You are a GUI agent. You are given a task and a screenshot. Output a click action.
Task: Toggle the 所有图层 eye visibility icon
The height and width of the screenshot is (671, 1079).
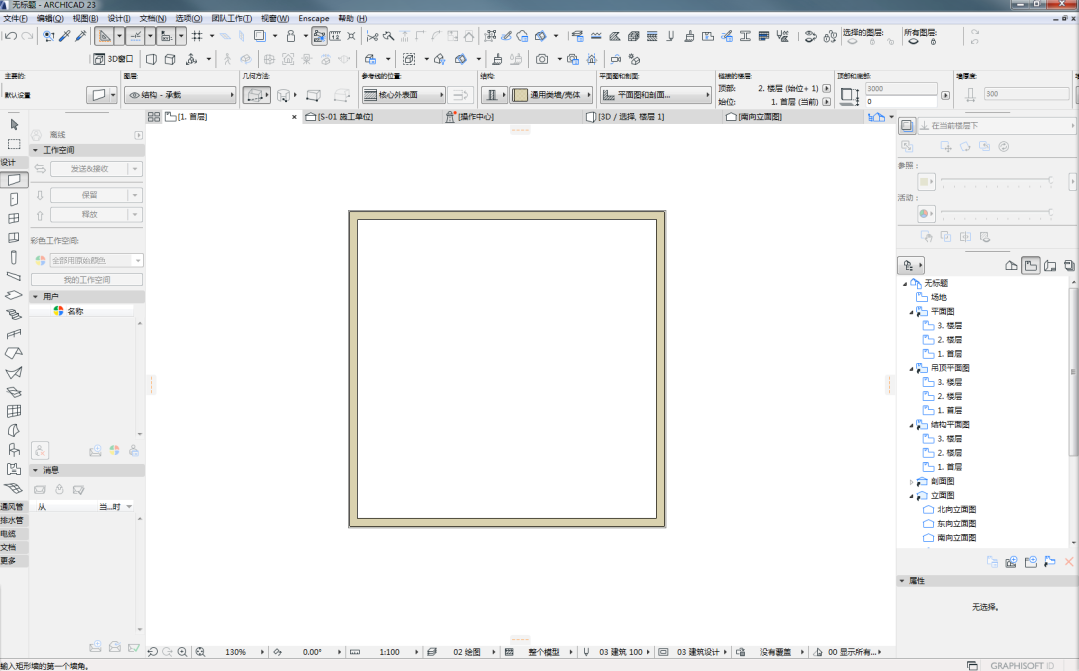tap(914, 41)
